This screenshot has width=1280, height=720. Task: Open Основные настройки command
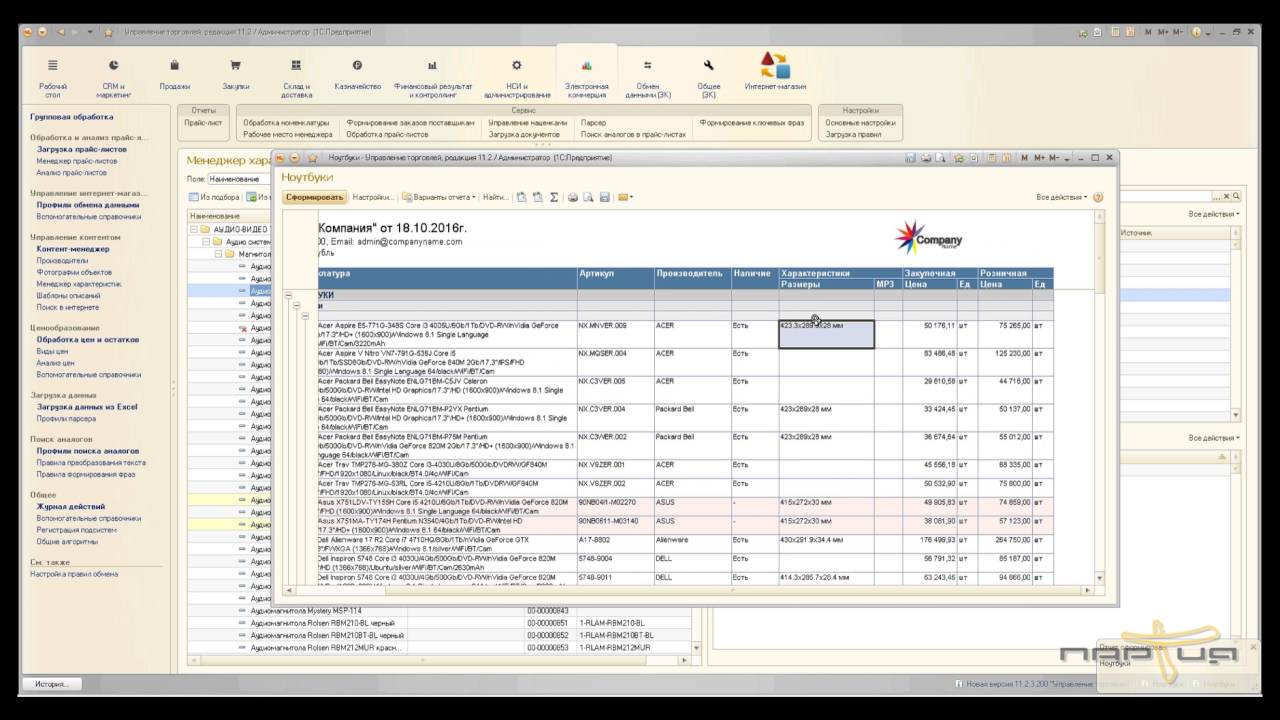pos(860,122)
